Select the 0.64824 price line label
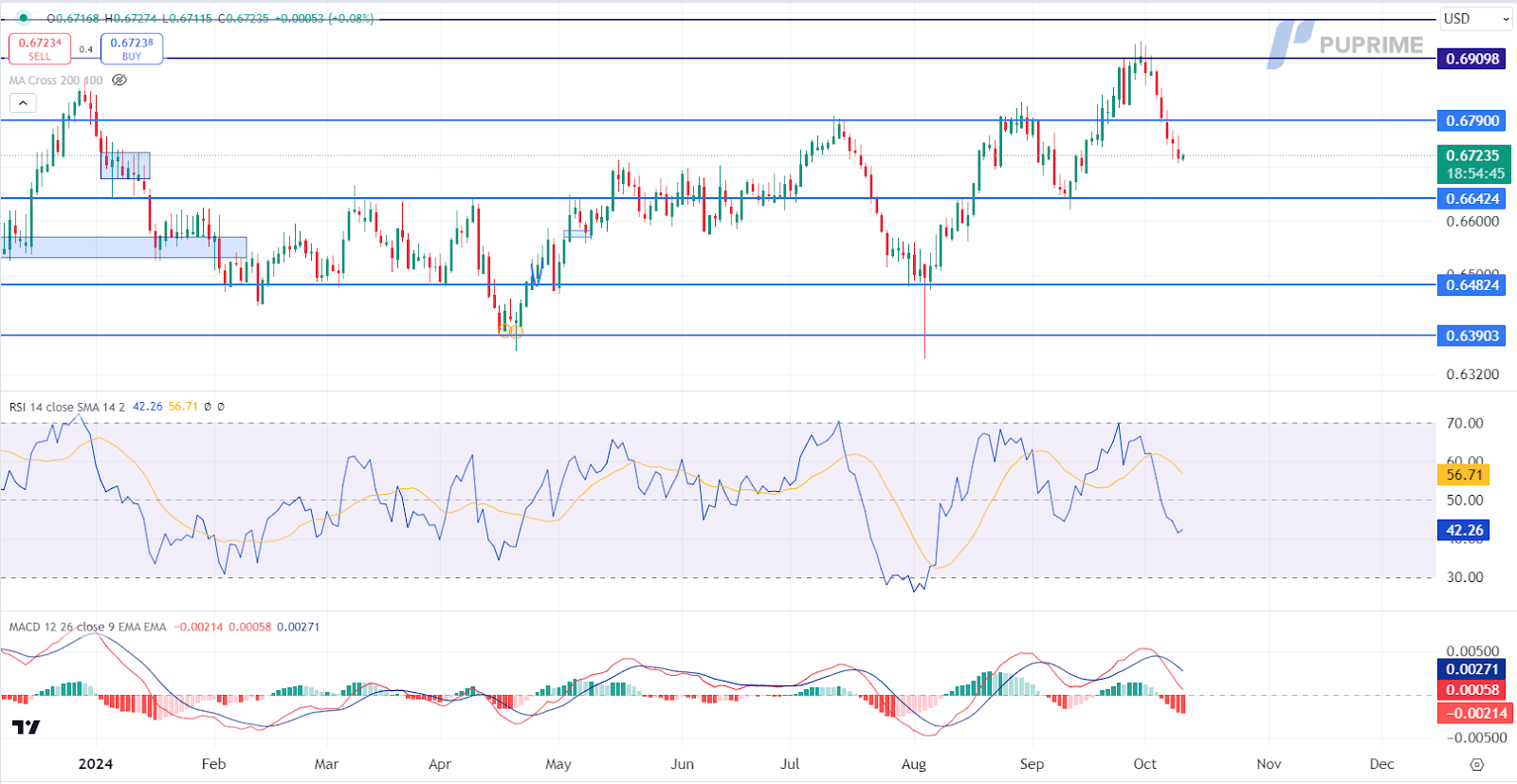Screen dimensions: 1517x784 point(1471,285)
